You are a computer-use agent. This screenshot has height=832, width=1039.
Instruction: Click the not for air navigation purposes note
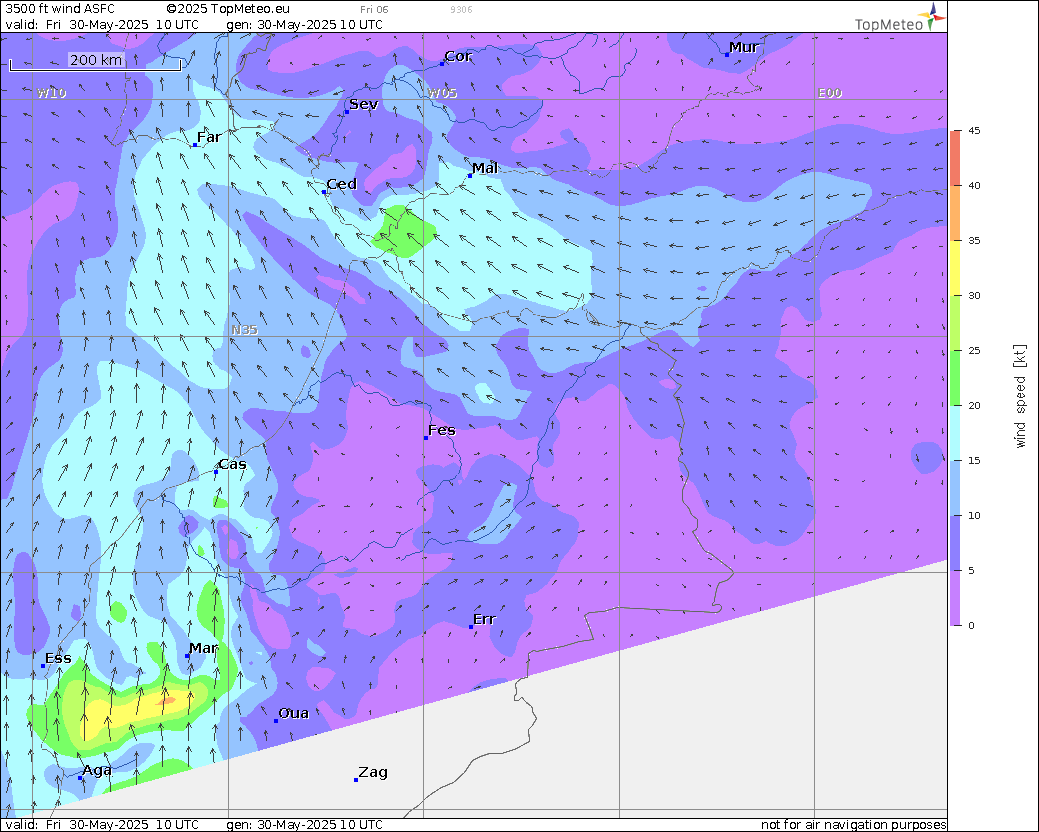(x=853, y=825)
